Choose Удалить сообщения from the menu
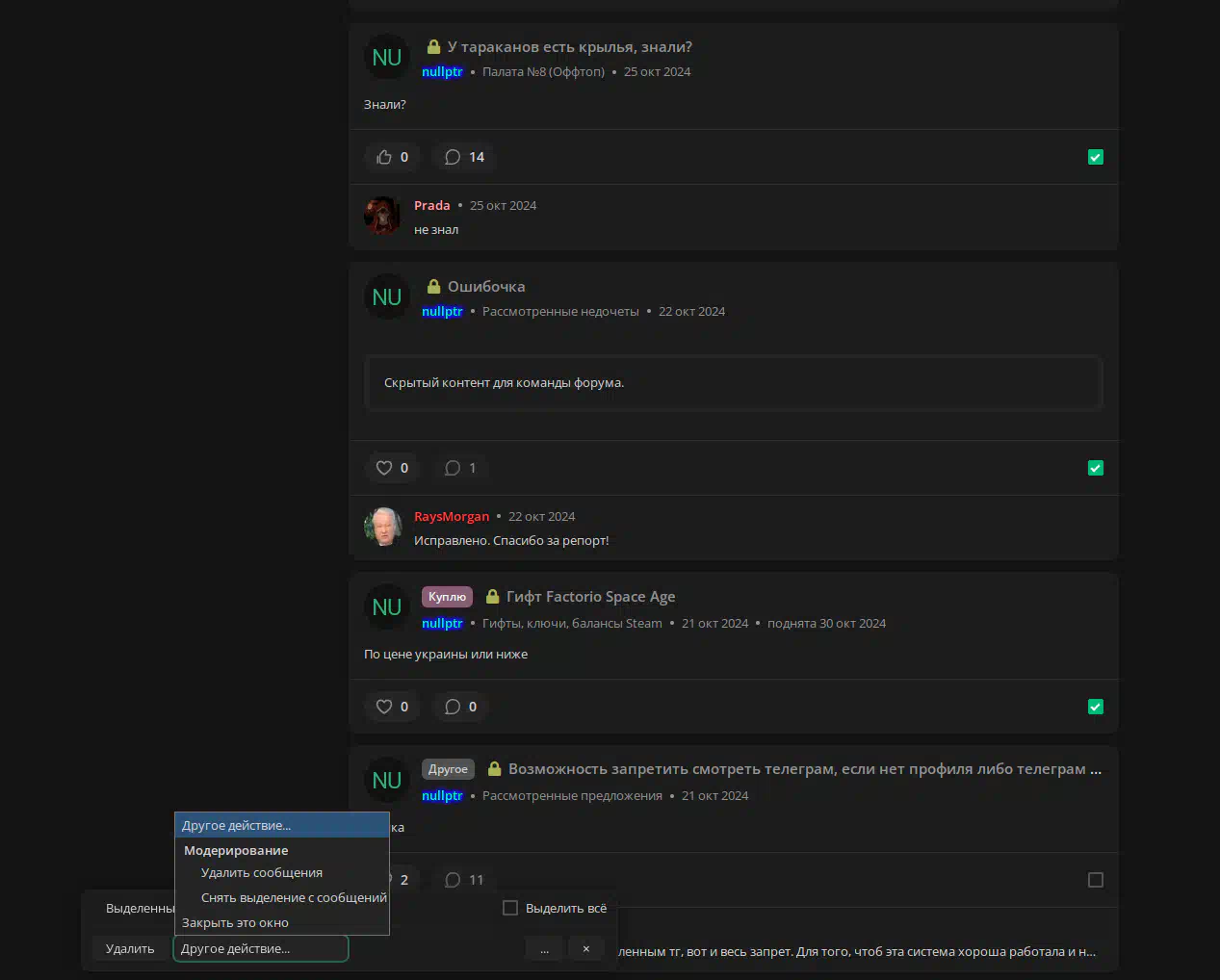1220x980 pixels. (262, 872)
